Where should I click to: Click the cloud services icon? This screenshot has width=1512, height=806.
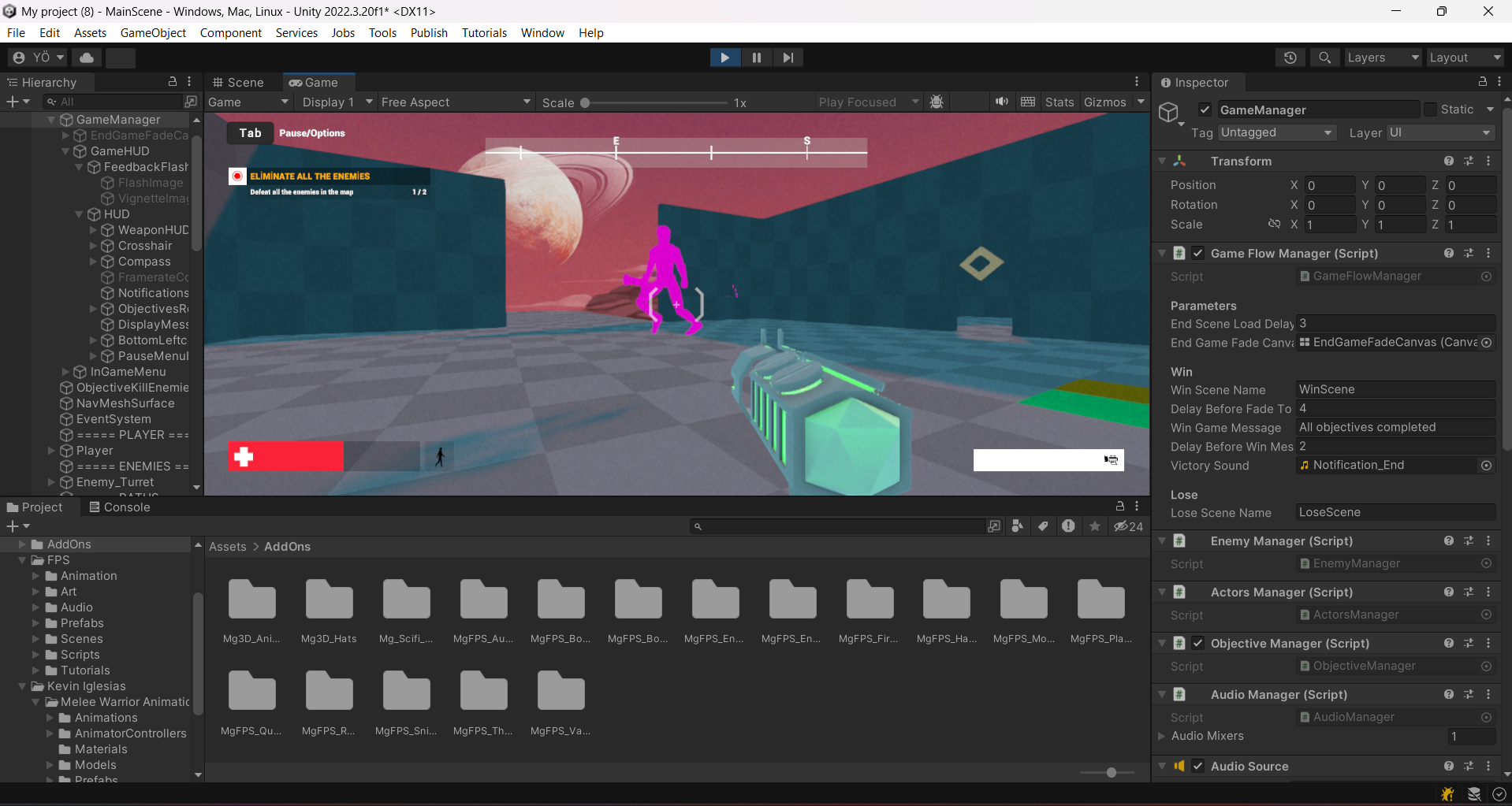87,58
